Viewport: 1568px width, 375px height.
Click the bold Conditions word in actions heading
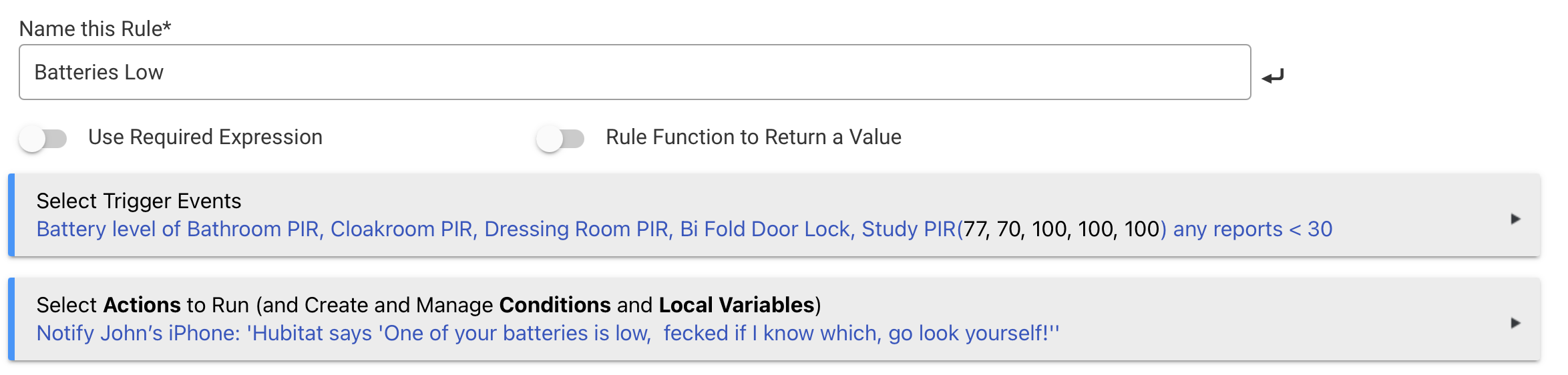(x=555, y=305)
